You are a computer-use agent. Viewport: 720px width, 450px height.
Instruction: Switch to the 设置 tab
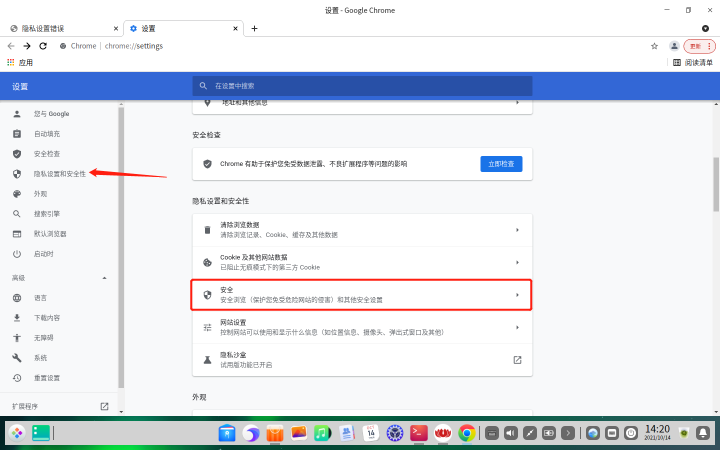click(x=184, y=28)
